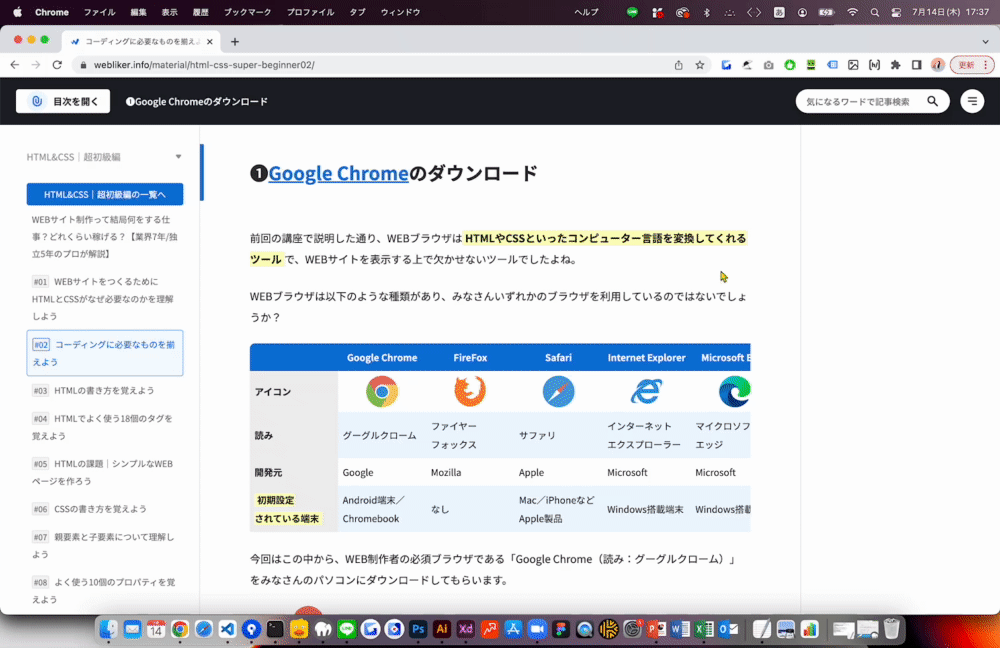Open Trash in the Dock
Viewport: 1000px width, 648px height.
tap(892, 630)
